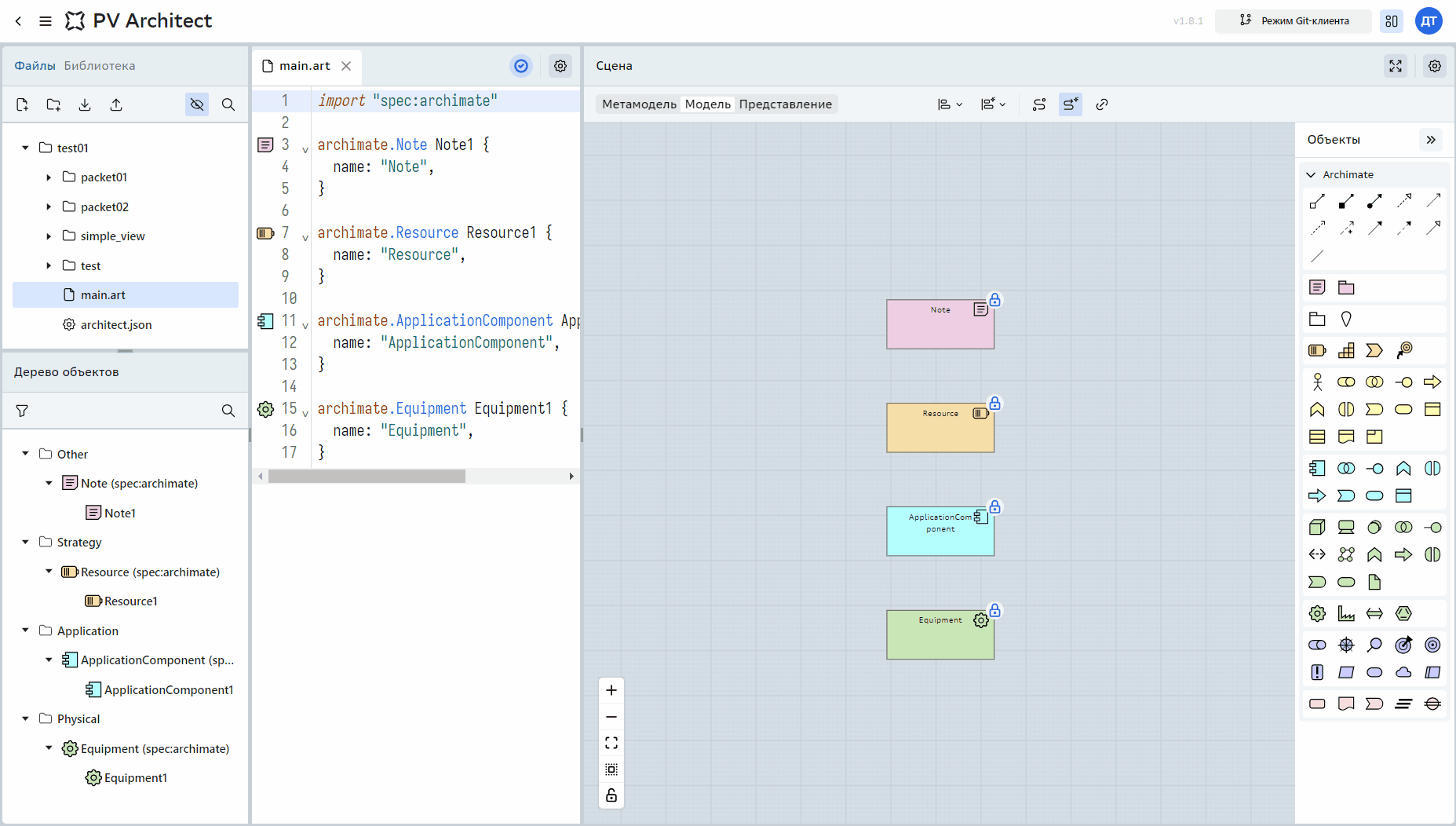
Task: Pick the Work Package rounded rectangle
Action: point(1317,704)
